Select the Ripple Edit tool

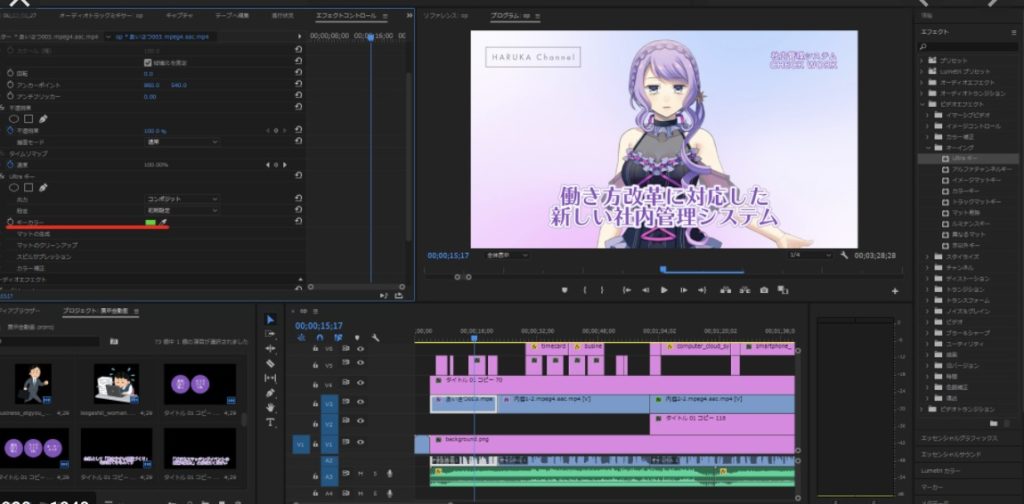click(270, 349)
